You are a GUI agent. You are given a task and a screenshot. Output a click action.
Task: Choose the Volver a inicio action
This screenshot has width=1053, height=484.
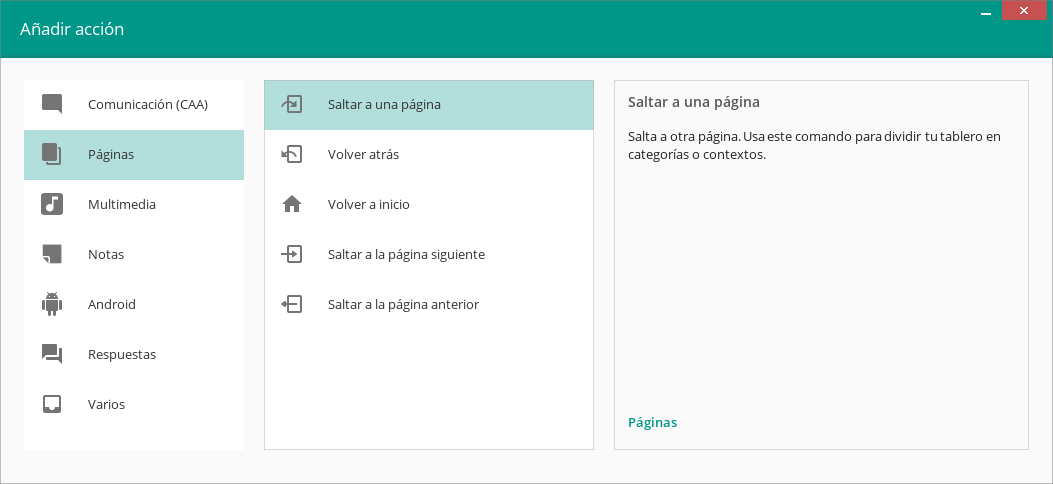(429, 205)
